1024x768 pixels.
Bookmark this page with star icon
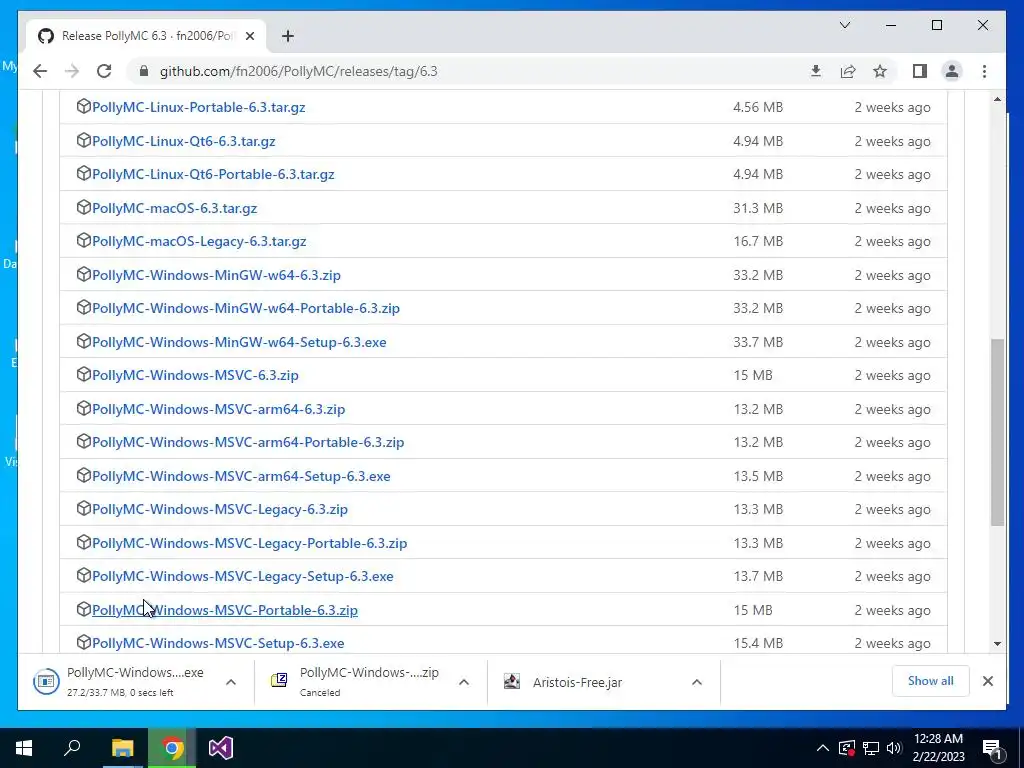[880, 71]
